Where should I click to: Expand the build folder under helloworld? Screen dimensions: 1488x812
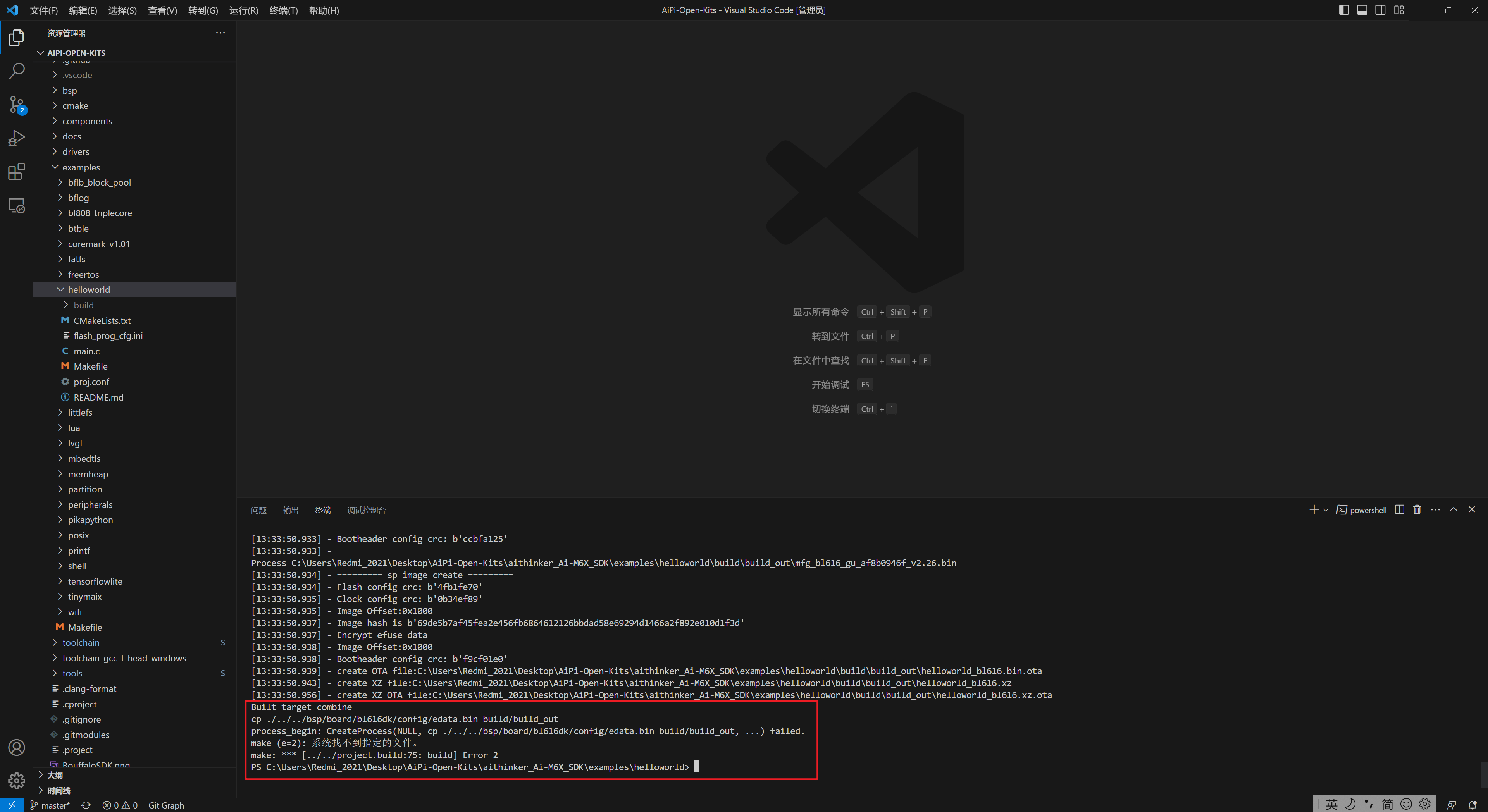point(134,305)
